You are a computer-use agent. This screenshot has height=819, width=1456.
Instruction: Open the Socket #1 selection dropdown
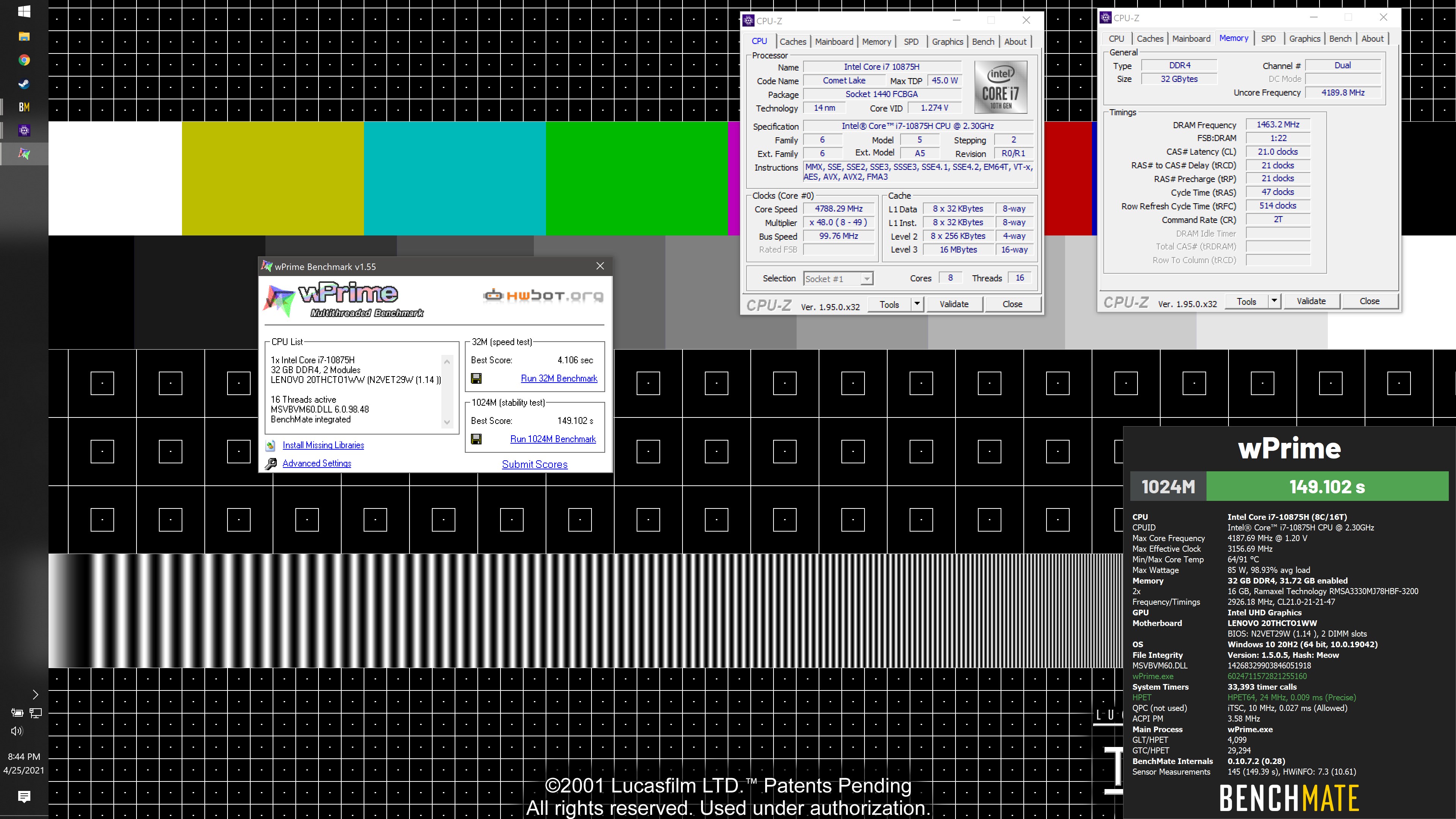(838, 278)
